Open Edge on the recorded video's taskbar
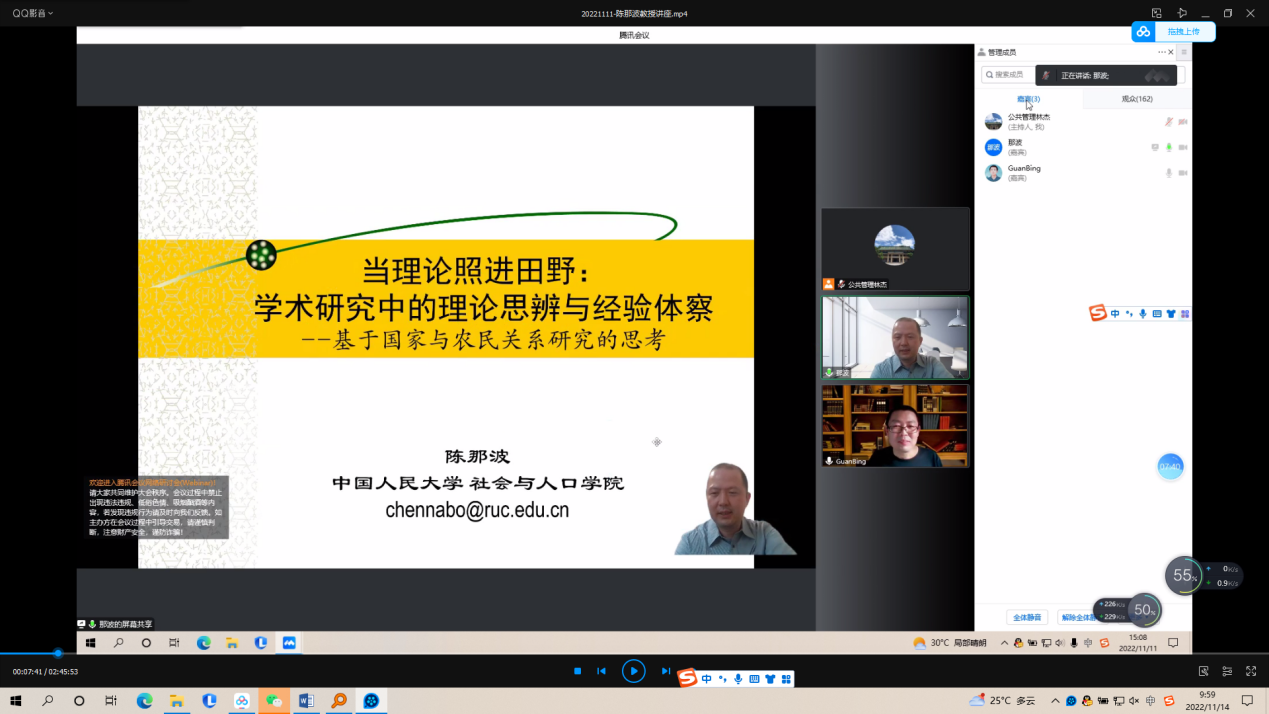1269x714 pixels. pyautogui.click(x=204, y=643)
